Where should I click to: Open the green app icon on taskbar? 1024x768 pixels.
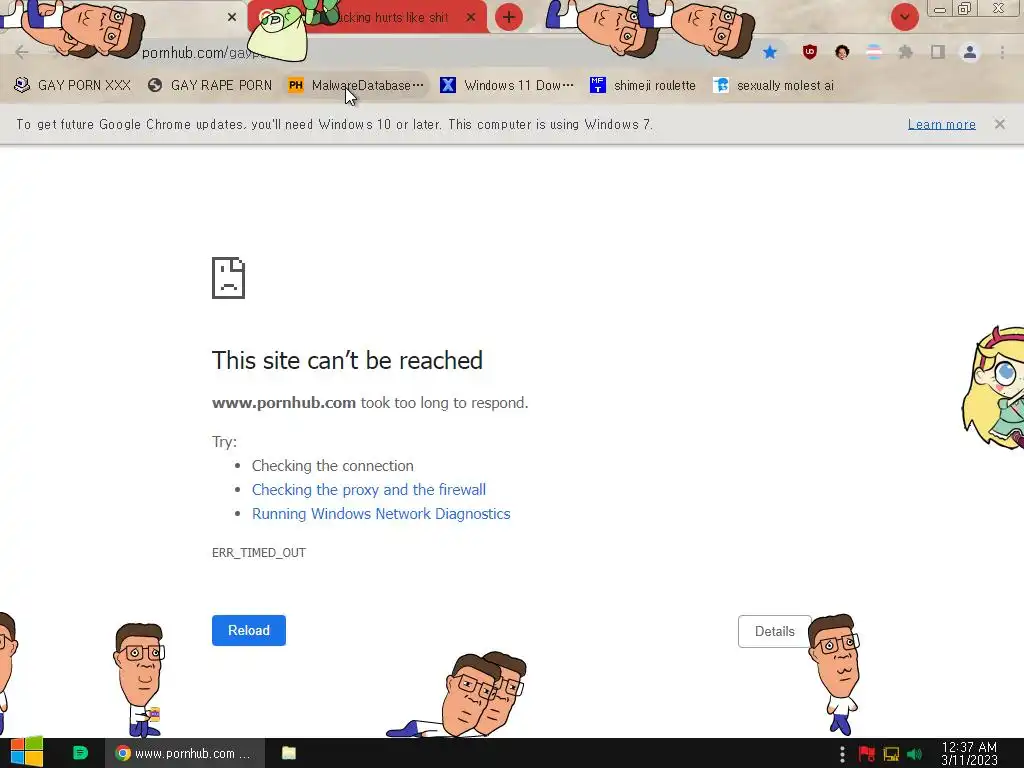pyautogui.click(x=80, y=753)
